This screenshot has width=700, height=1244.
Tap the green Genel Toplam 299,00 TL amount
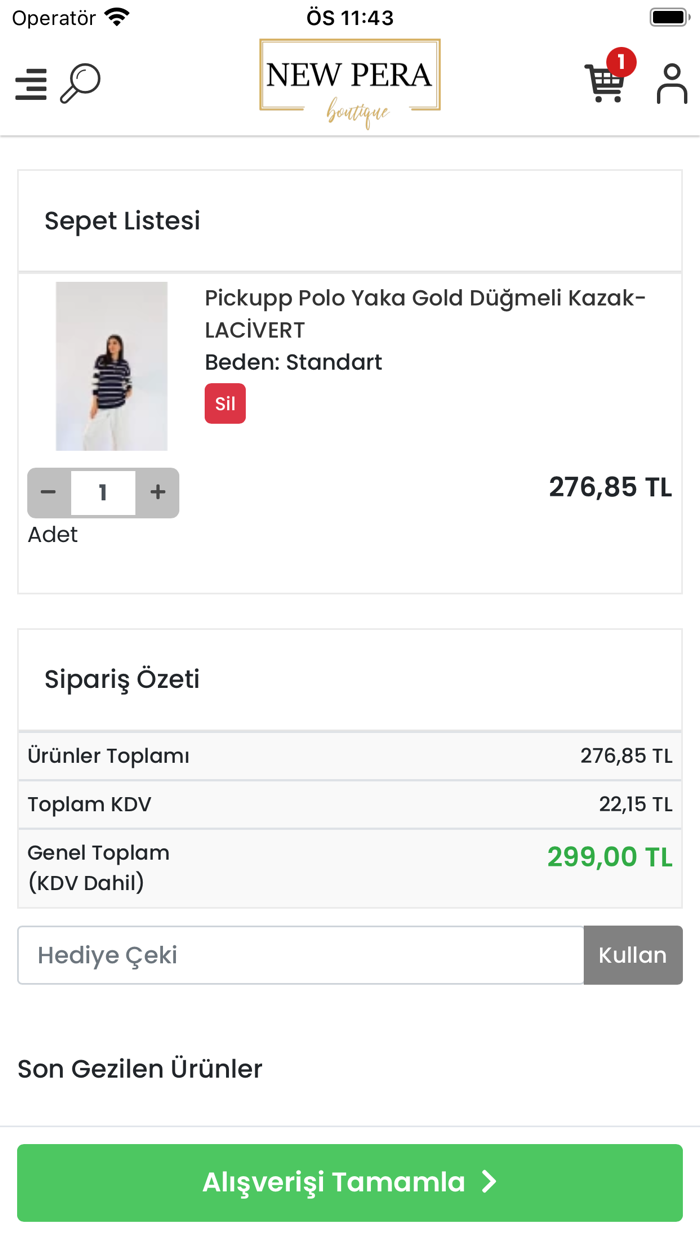click(x=609, y=857)
